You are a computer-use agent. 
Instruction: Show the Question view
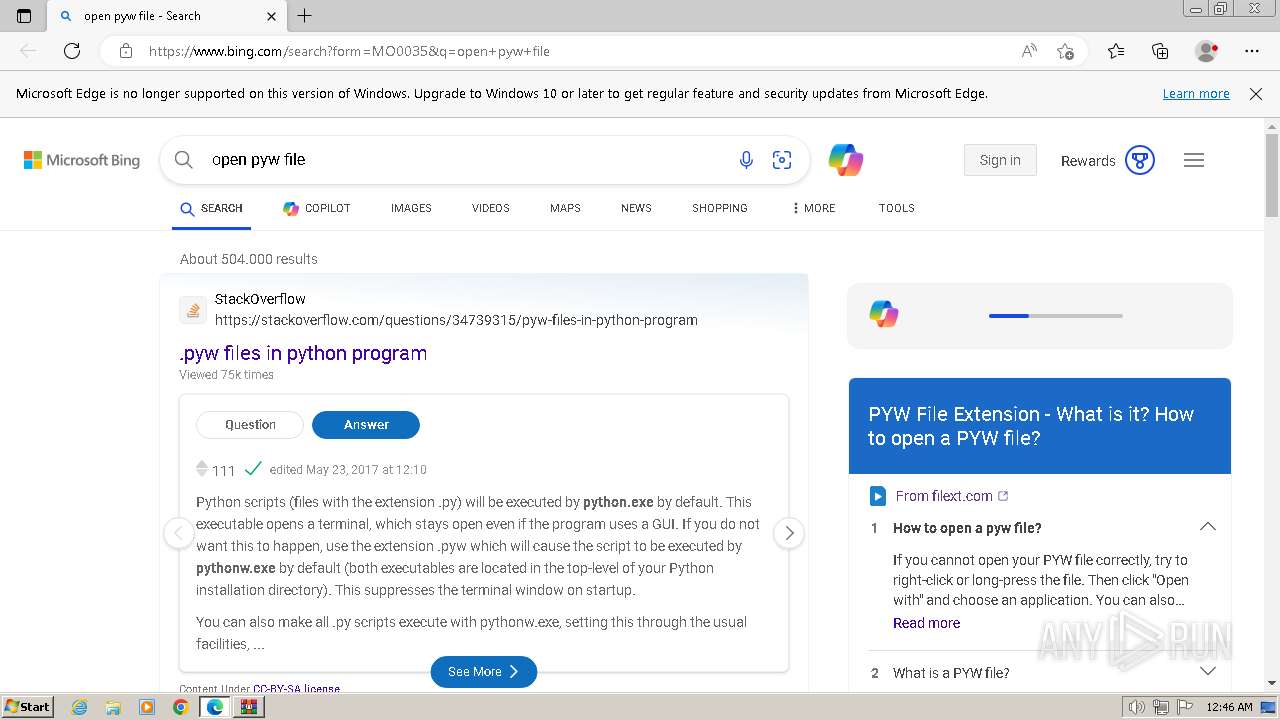[x=250, y=425]
